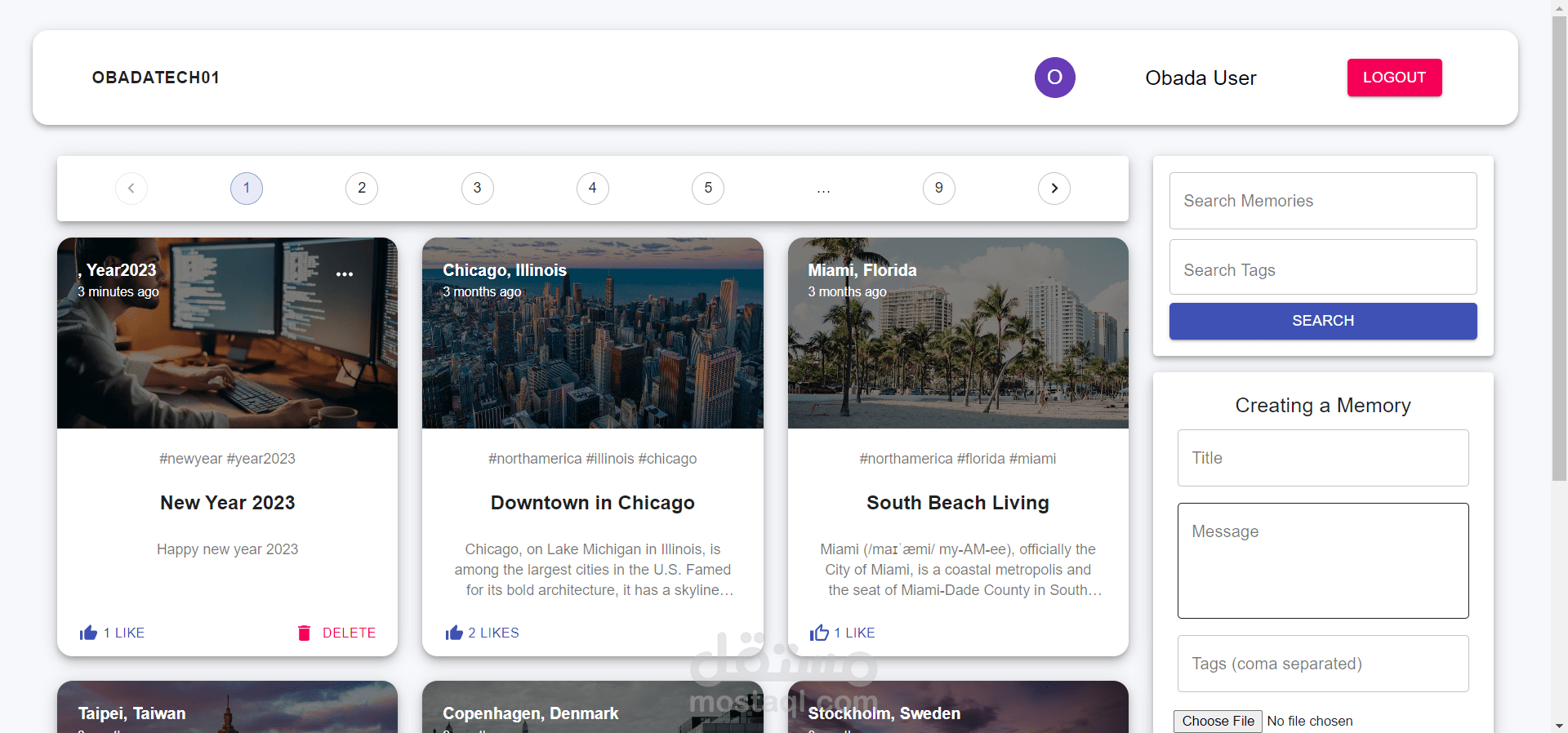Click the Downtown in Chicago title
This screenshot has height=733, width=1568.
593,503
